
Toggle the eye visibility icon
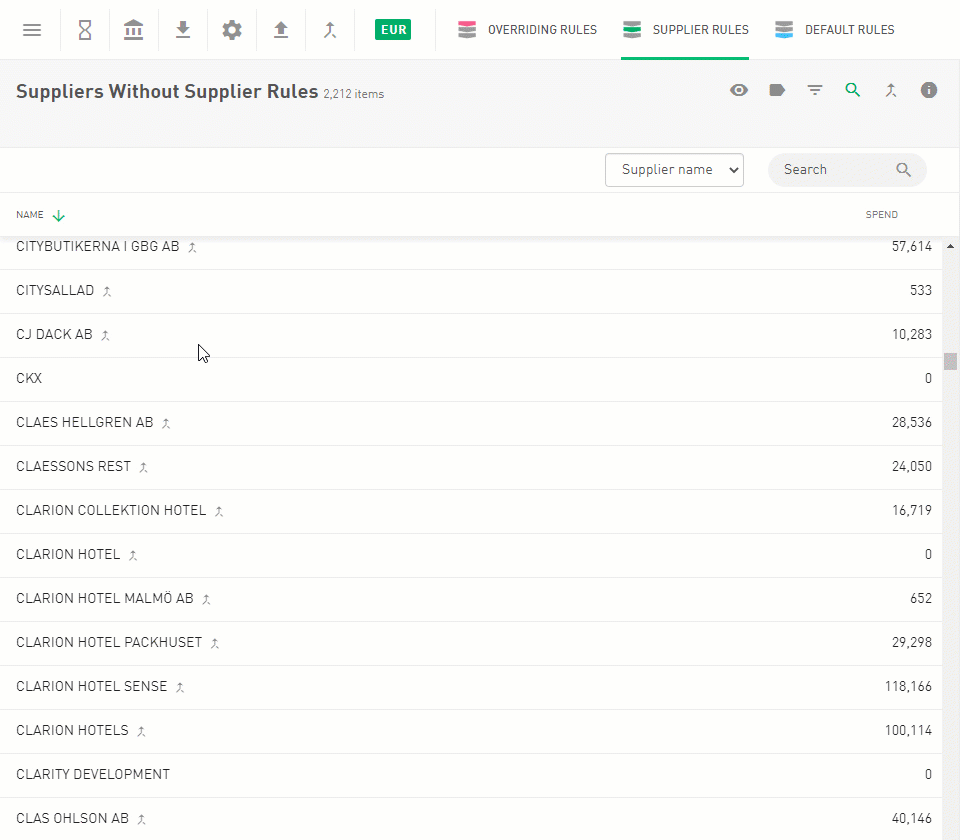(739, 90)
